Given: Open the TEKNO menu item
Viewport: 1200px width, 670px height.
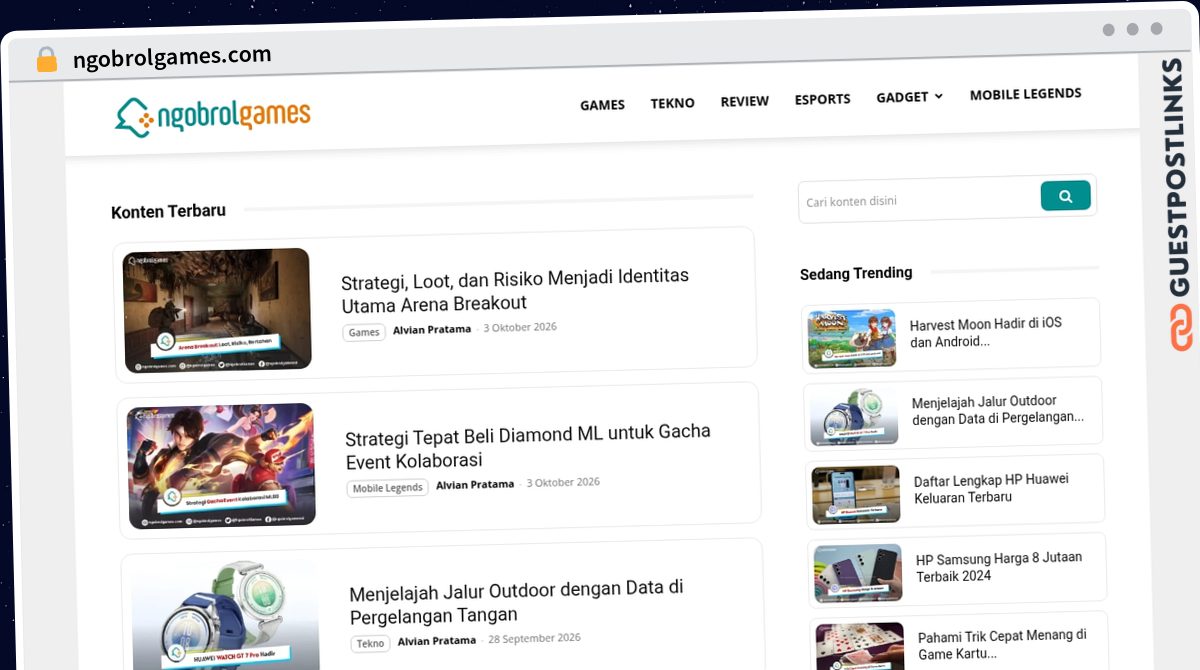Looking at the screenshot, I should 672,103.
